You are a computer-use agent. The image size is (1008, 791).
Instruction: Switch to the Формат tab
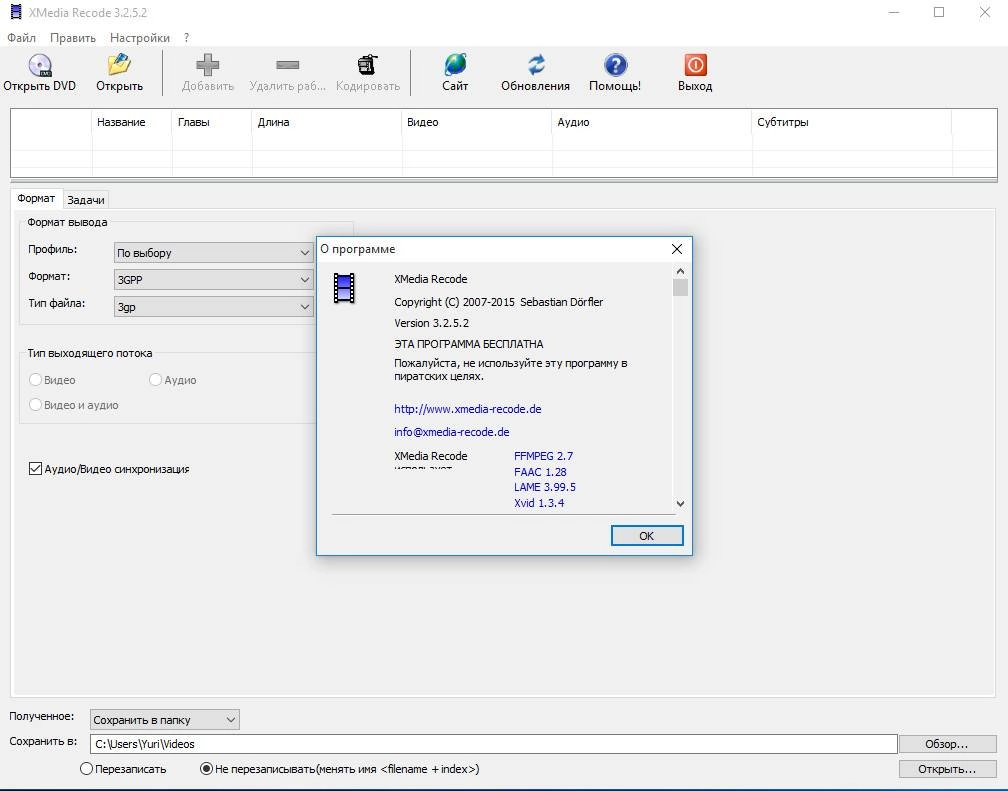tap(36, 198)
